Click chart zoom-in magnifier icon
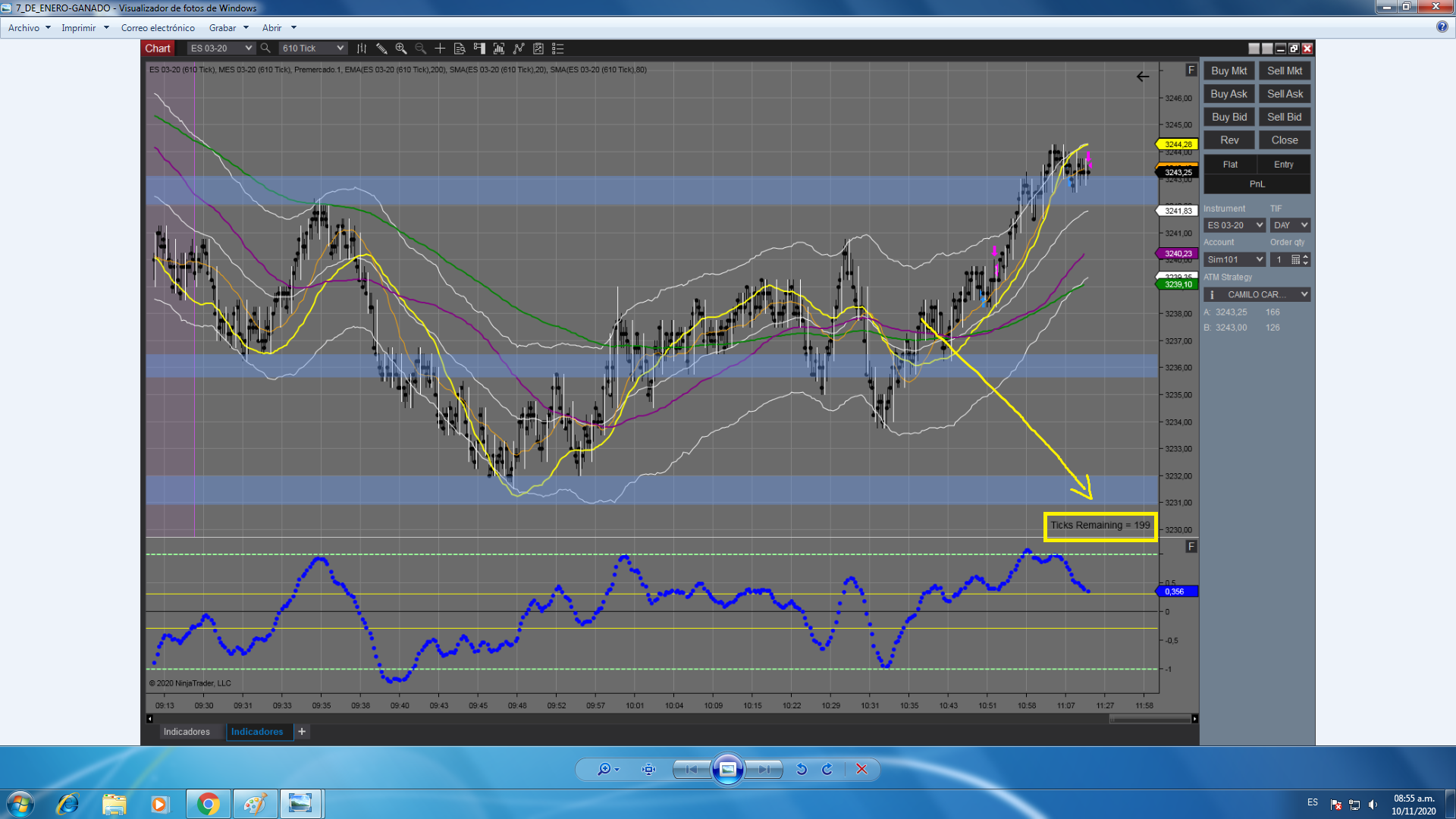 pyautogui.click(x=401, y=49)
